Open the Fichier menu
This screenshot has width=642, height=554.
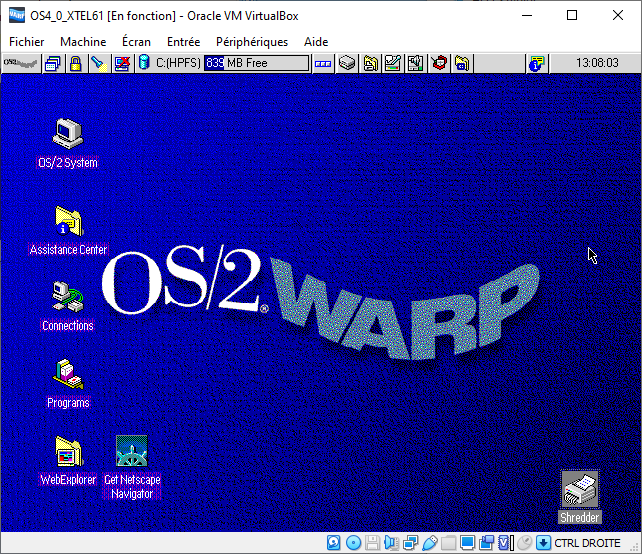point(27,42)
